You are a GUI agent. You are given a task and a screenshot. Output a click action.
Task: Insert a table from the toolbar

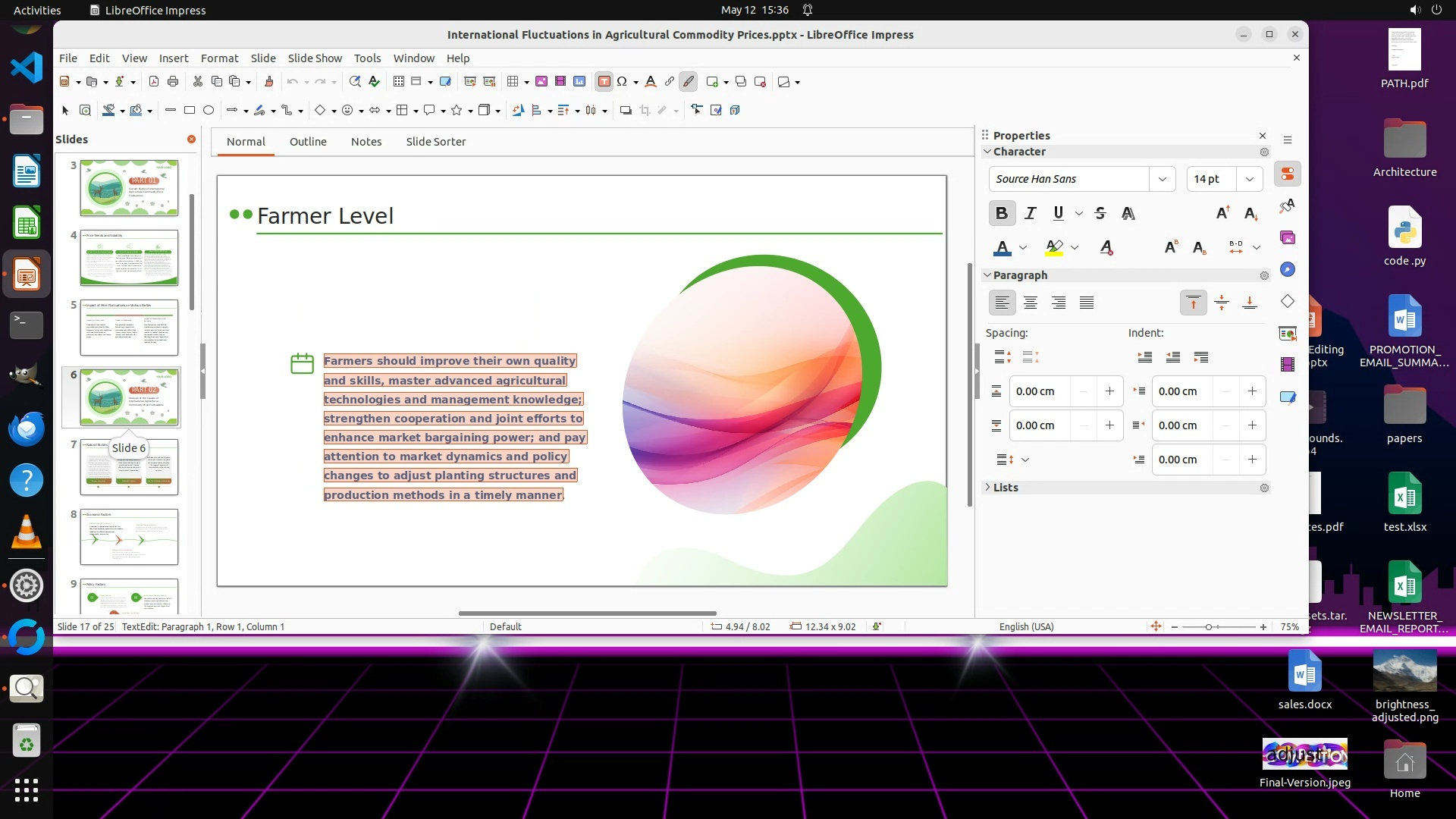click(x=513, y=81)
